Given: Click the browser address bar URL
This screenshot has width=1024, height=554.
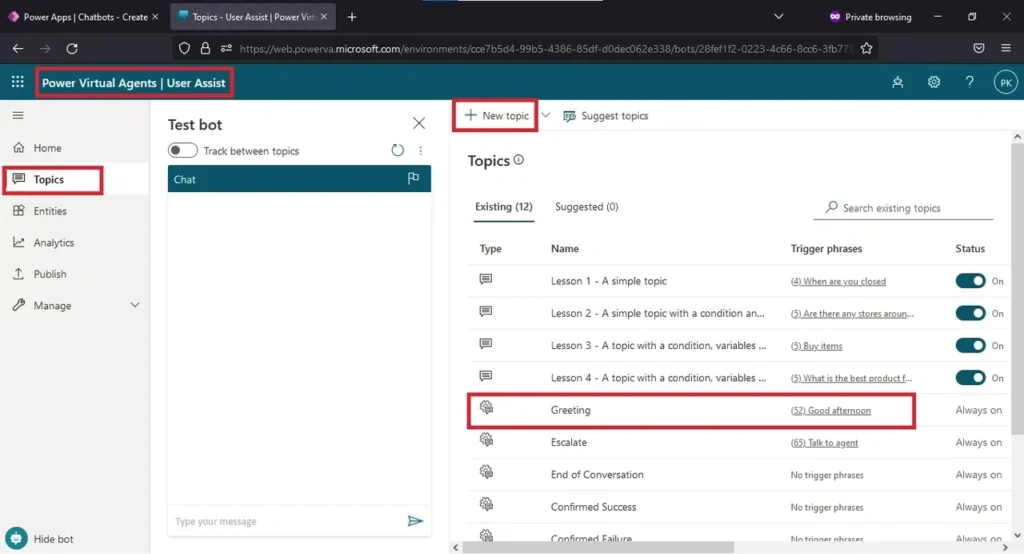Looking at the screenshot, I should (545, 48).
